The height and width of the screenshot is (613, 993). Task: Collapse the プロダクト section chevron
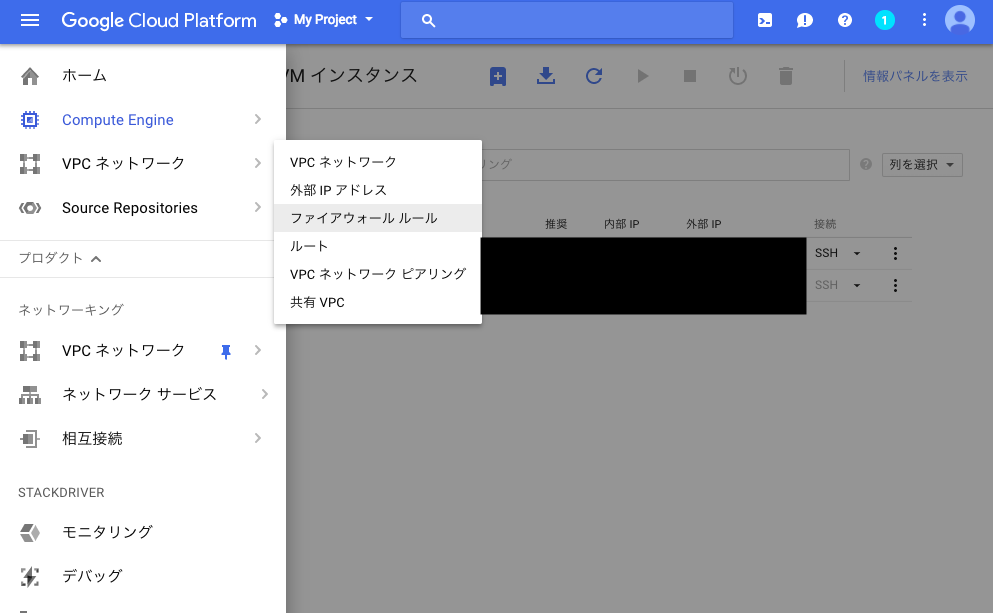coord(96,258)
